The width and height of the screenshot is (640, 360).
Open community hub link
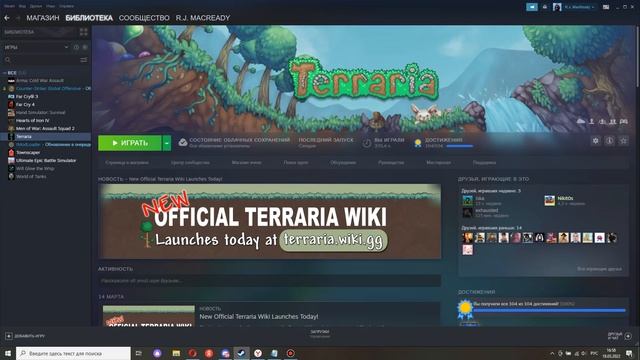(190, 162)
